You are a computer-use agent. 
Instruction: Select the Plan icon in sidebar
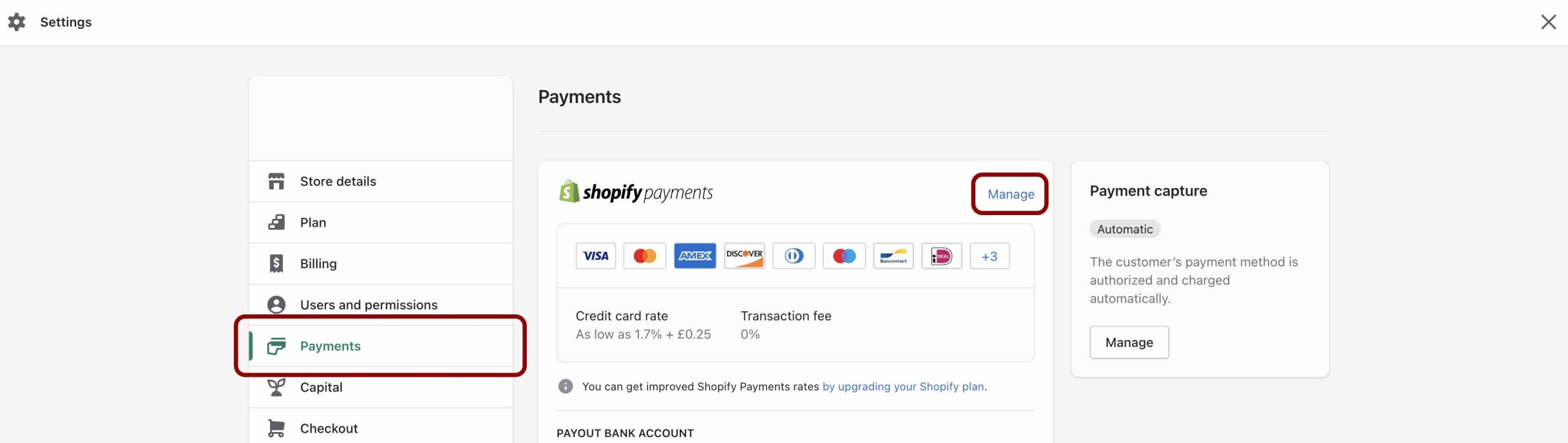276,222
